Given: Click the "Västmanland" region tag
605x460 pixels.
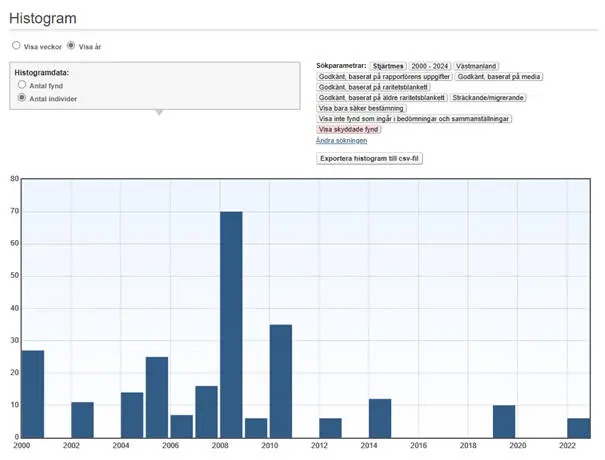Looking at the screenshot, I should (x=476, y=66).
